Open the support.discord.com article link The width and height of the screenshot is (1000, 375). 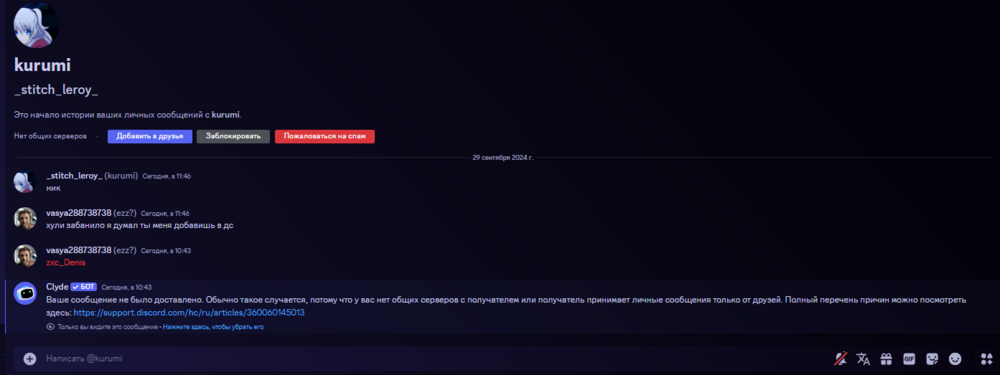click(189, 312)
